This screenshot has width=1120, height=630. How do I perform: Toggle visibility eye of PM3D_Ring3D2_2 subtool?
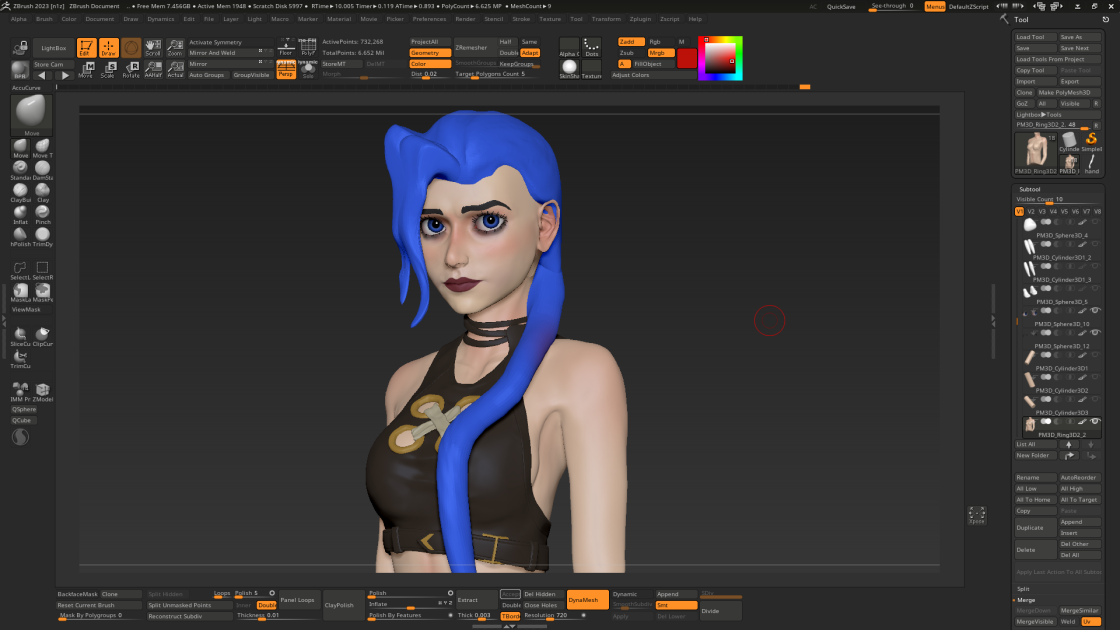pyautogui.click(x=1095, y=421)
